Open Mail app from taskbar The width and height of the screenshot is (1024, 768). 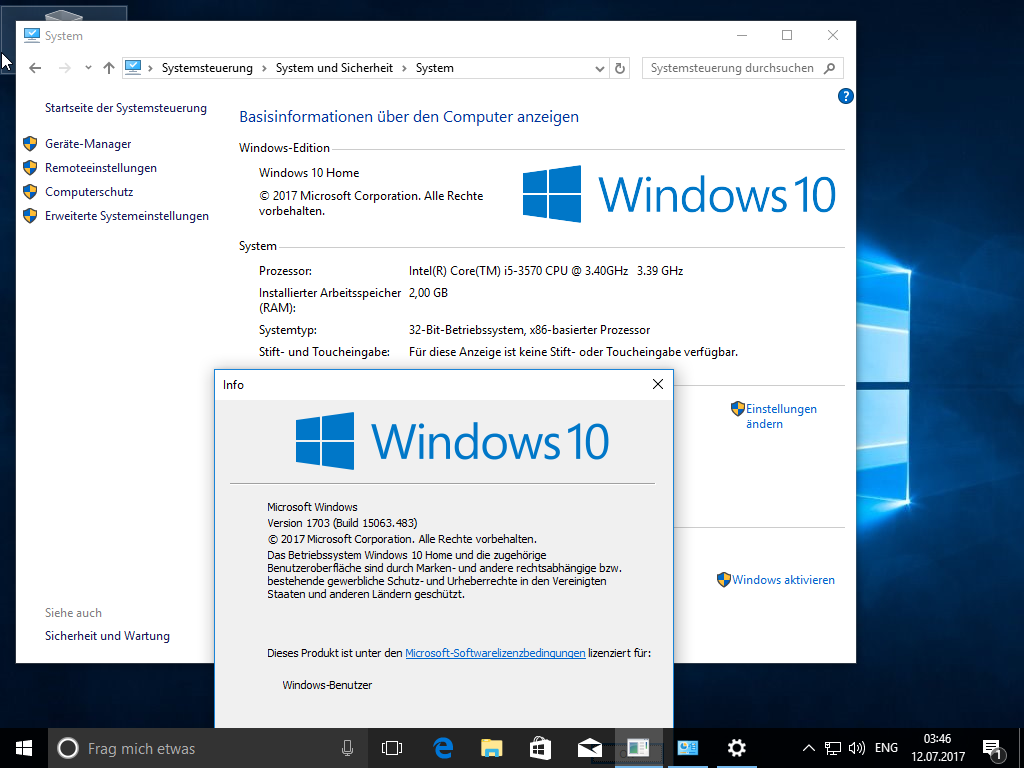pyautogui.click(x=589, y=748)
